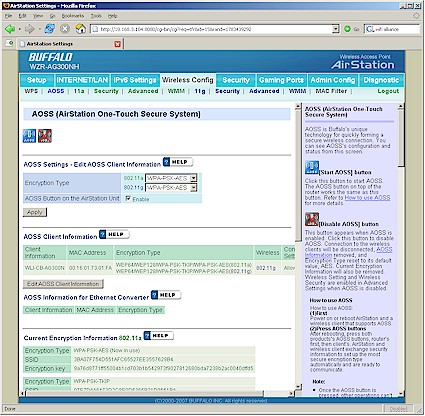
Task: Go to AOSS submenu link
Action: pyautogui.click(x=56, y=91)
